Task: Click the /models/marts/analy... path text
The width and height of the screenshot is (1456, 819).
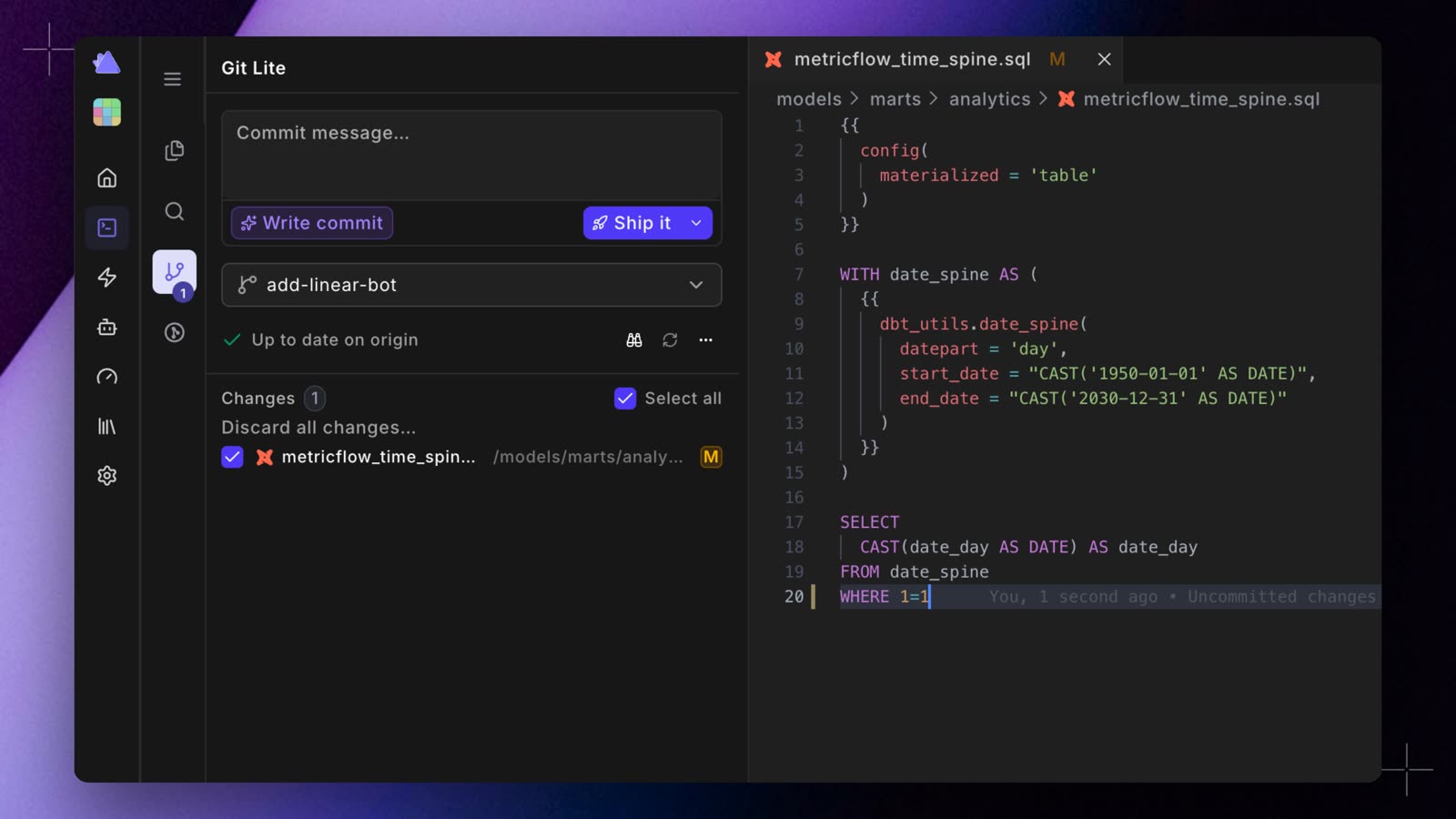Action: (x=588, y=457)
